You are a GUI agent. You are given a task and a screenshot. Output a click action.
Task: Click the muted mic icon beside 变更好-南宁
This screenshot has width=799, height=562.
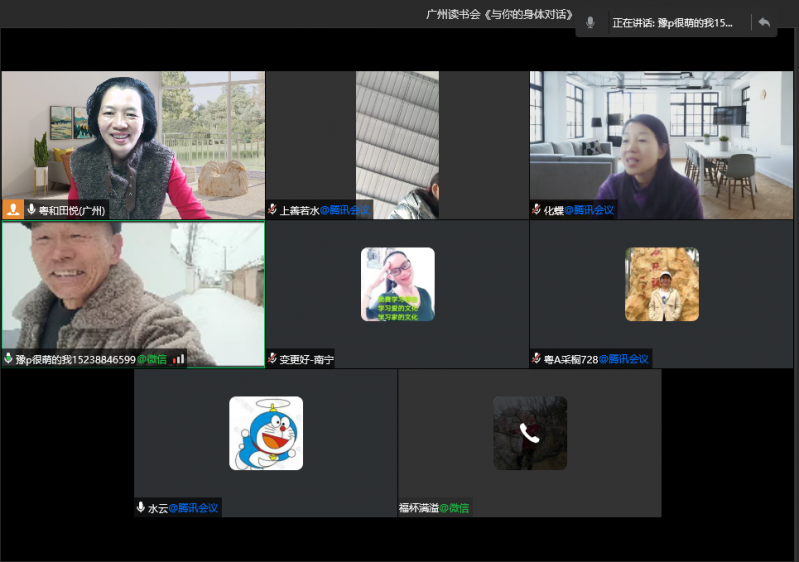(272, 359)
